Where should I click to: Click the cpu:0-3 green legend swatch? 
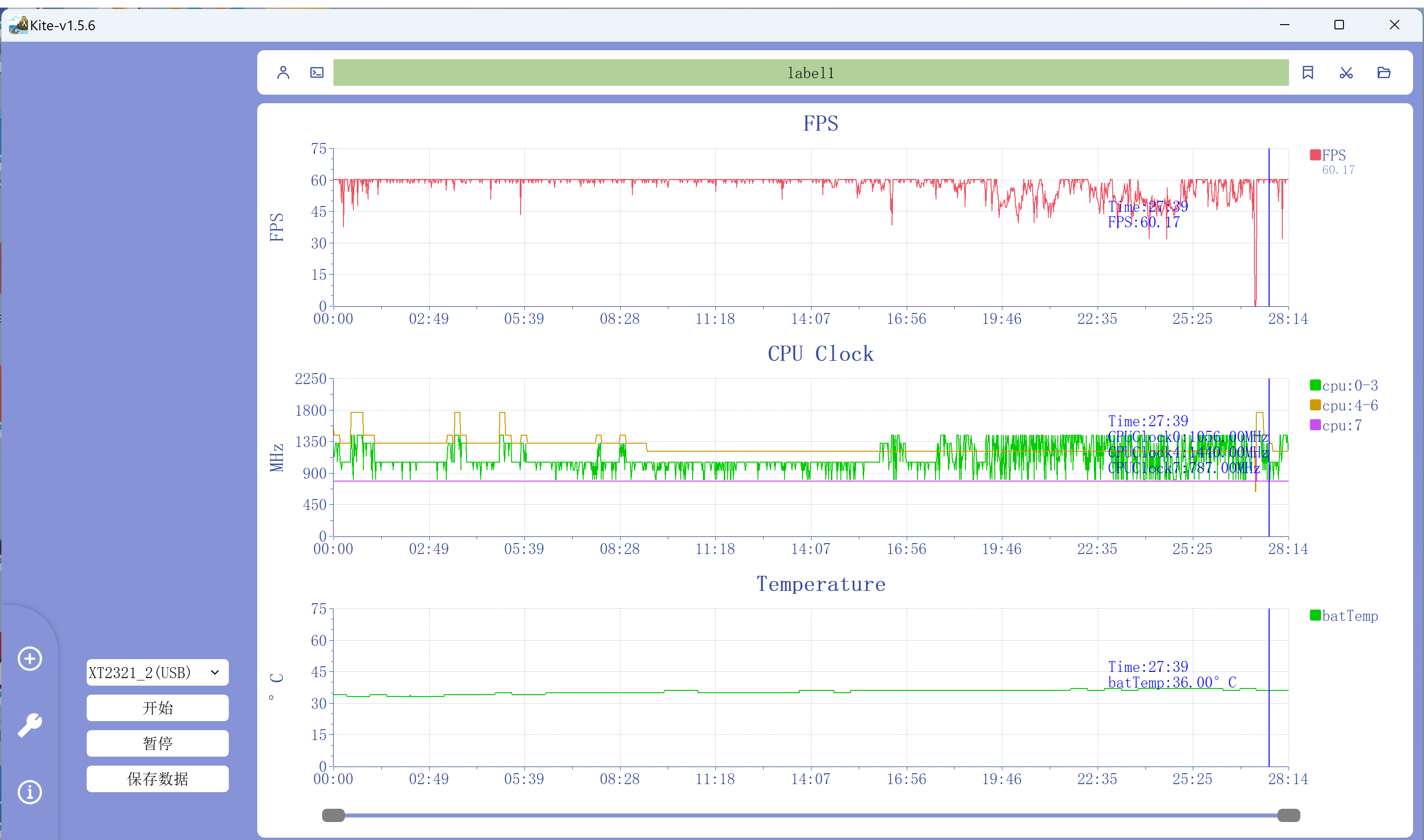[x=1316, y=385]
